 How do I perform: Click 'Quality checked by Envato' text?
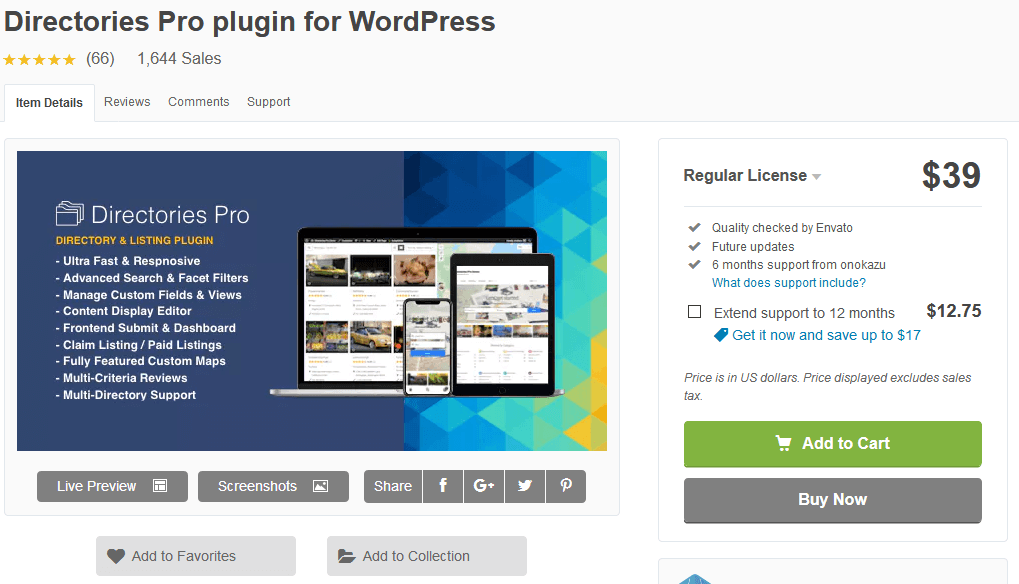(x=782, y=228)
